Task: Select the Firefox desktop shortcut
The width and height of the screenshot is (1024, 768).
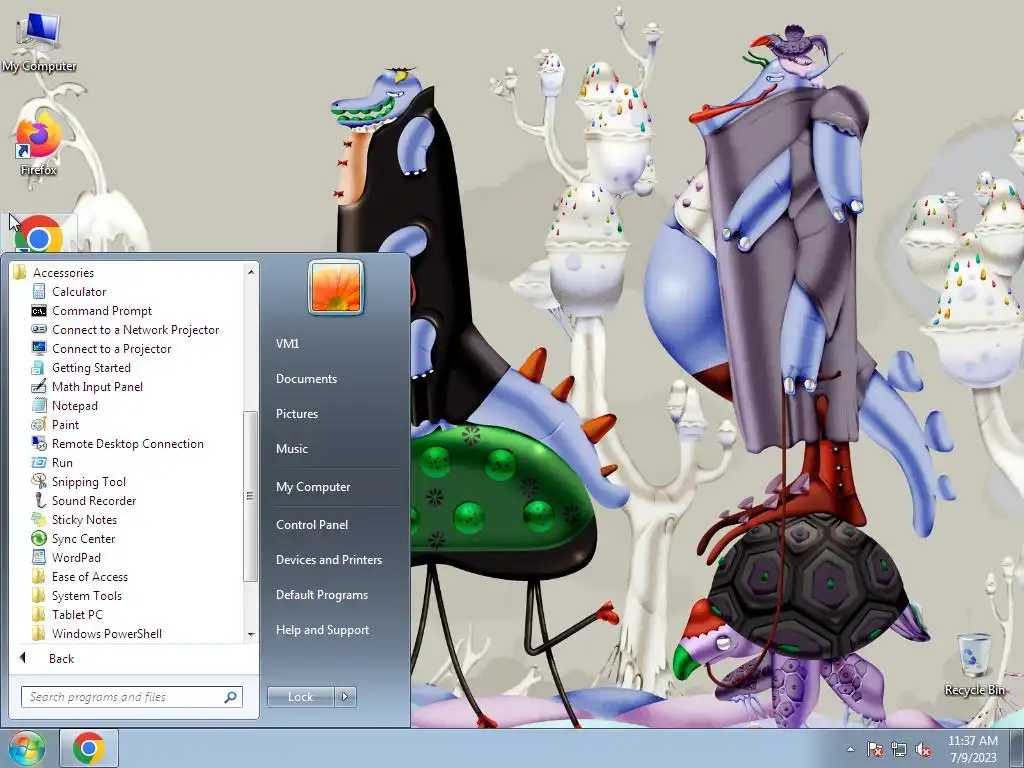Action: [39, 145]
